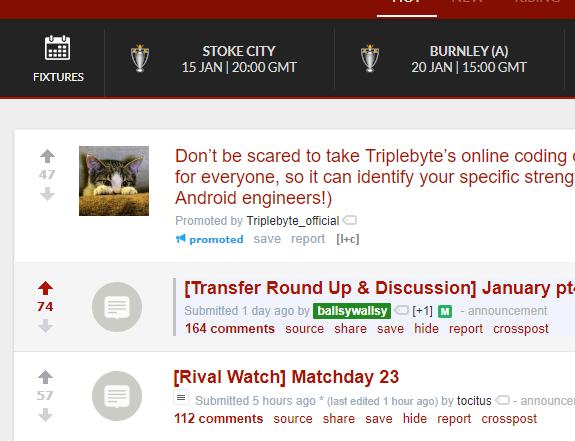The width and height of the screenshot is (575, 441).
Task: Upvote the Triplebyte promoted post
Action: (x=47, y=156)
